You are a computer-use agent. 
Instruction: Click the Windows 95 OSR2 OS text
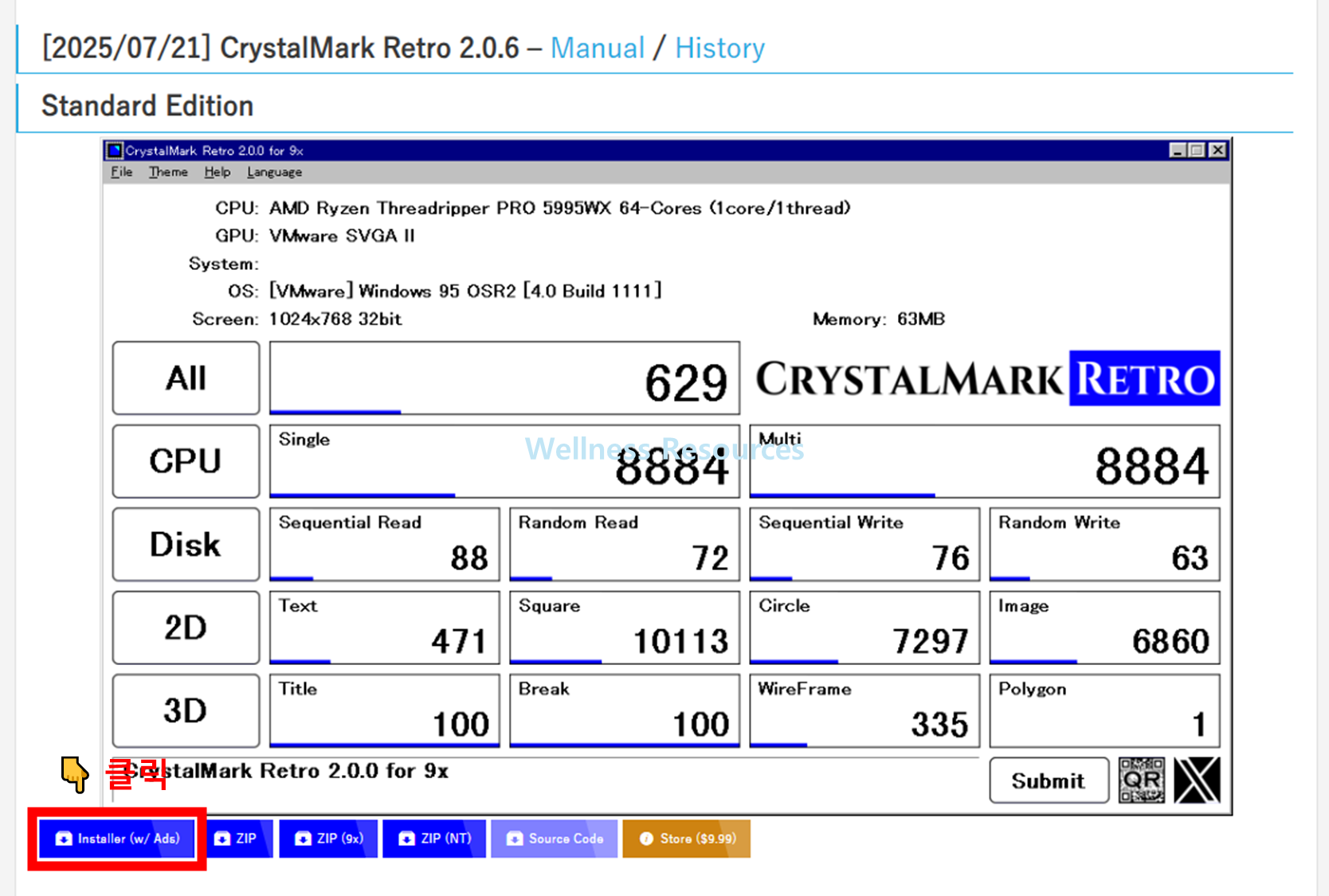pyautogui.click(x=465, y=291)
